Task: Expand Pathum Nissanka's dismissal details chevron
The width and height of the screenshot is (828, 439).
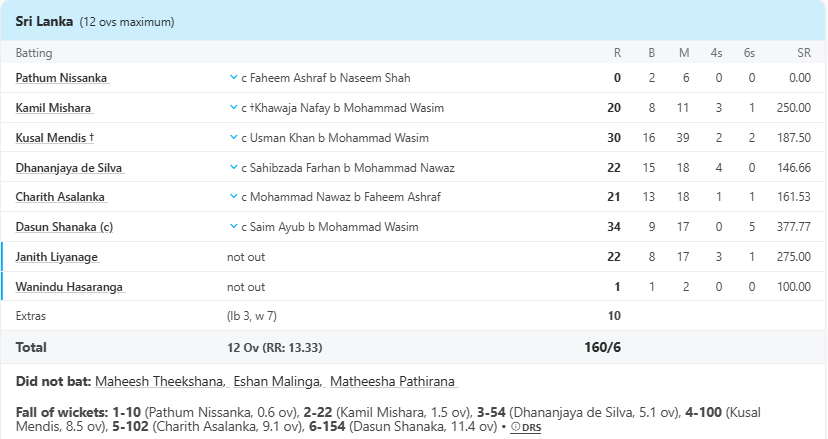Action: 233,77
